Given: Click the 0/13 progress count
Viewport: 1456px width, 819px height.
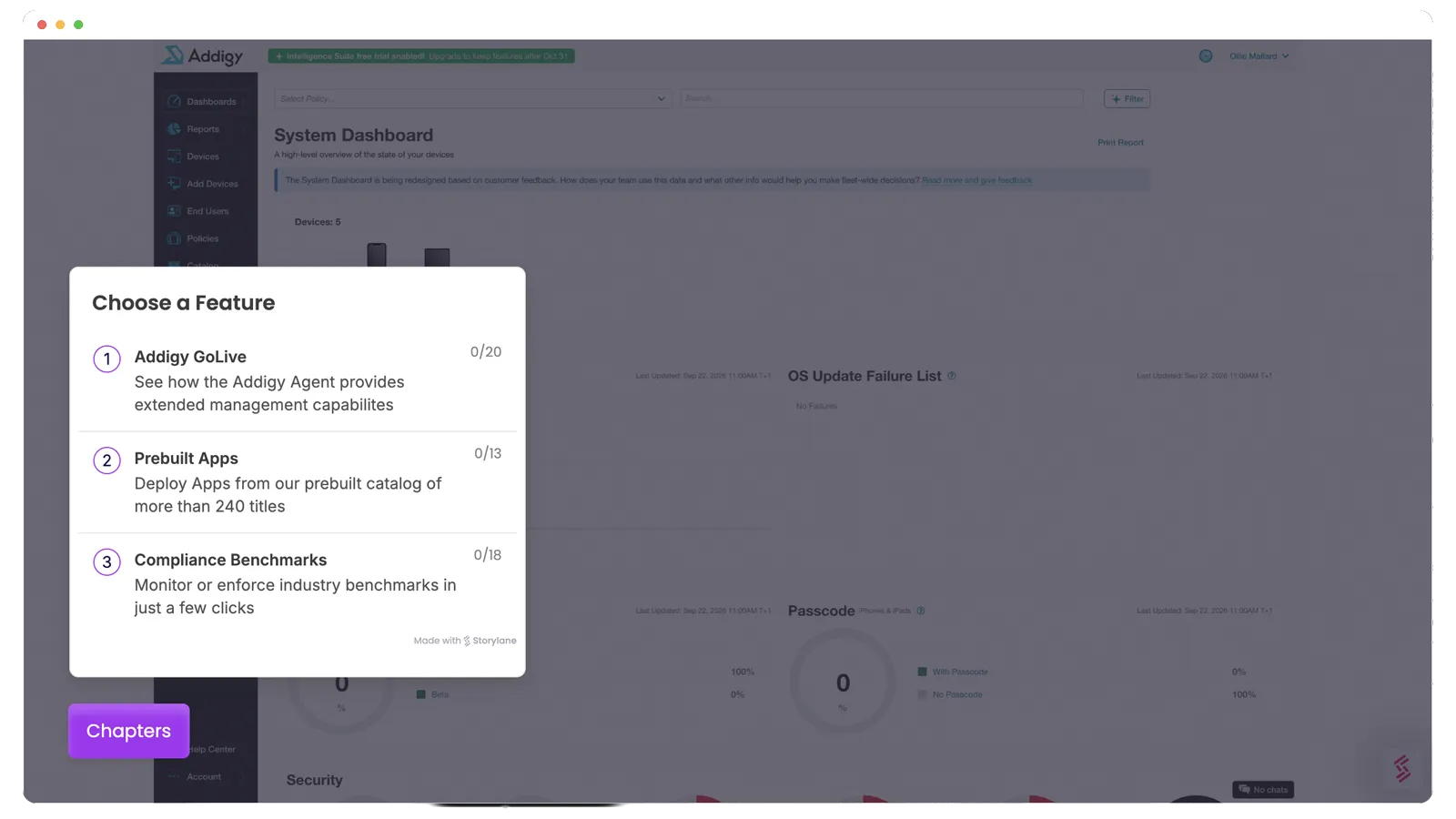Looking at the screenshot, I should pyautogui.click(x=488, y=454).
